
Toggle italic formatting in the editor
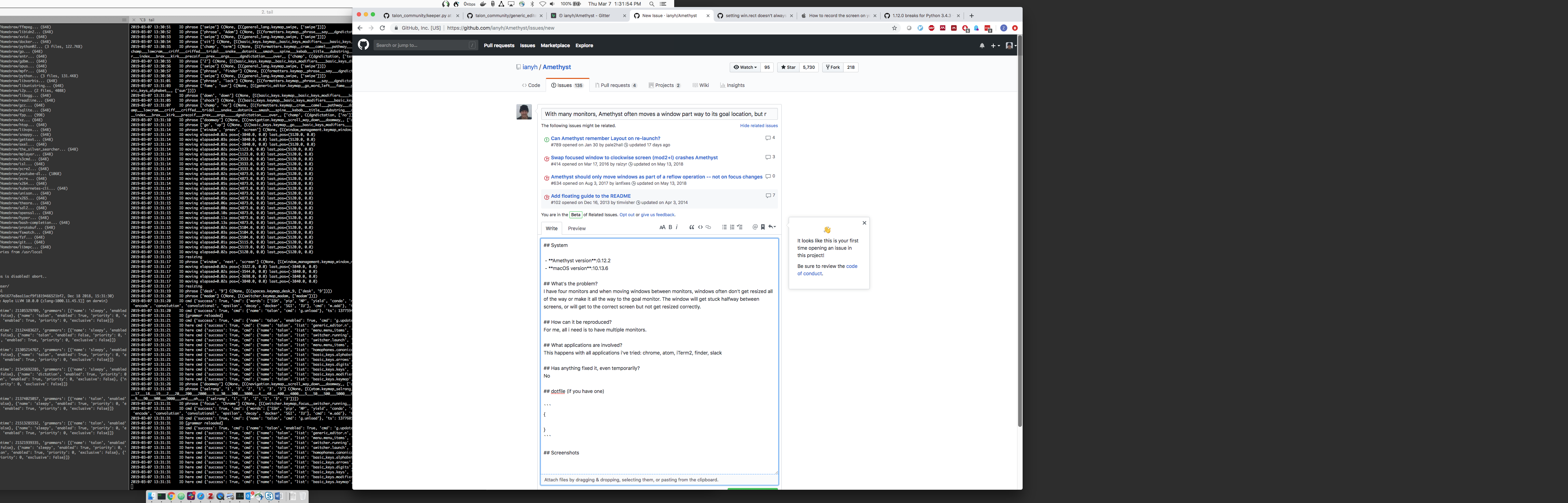pos(677,227)
